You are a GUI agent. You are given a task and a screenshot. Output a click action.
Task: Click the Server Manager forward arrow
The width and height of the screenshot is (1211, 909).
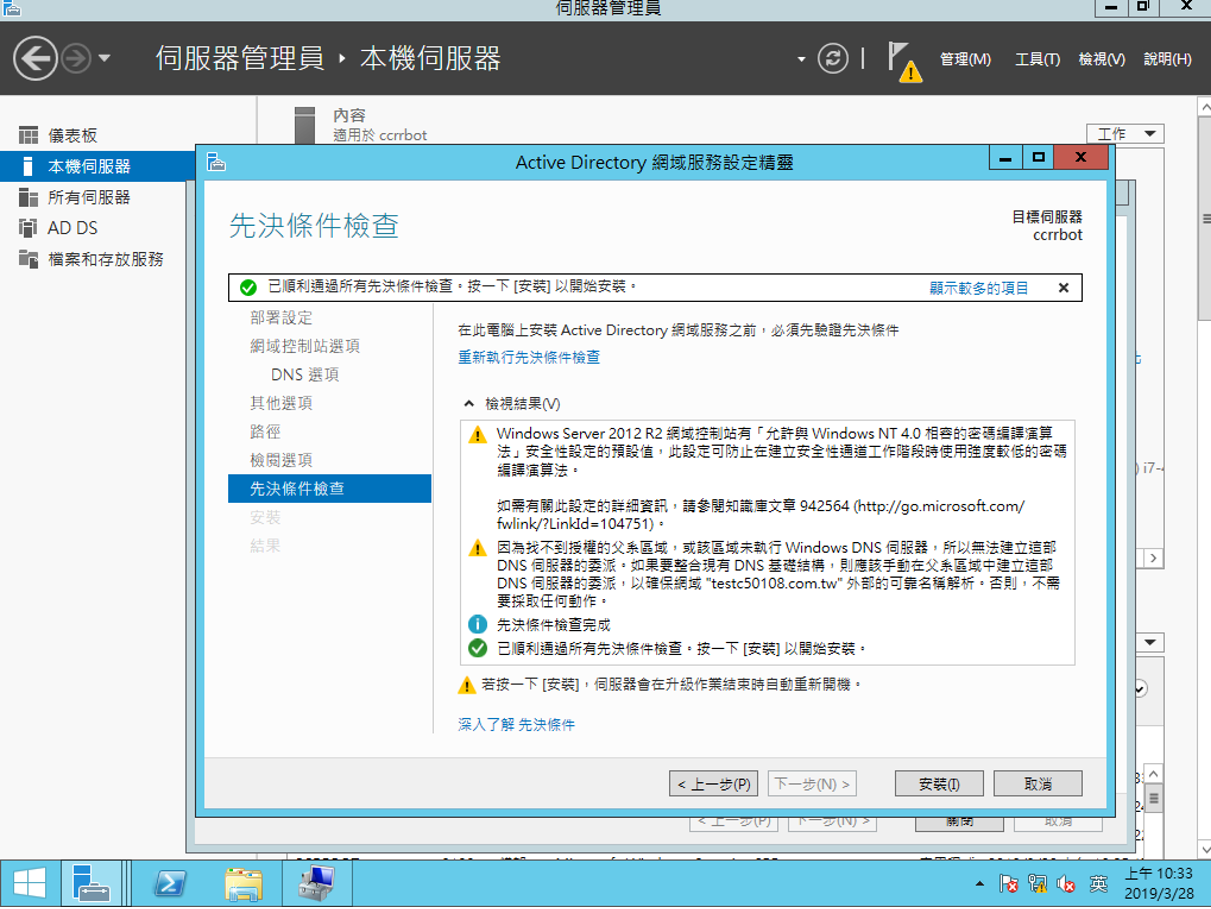pyautogui.click(x=76, y=59)
